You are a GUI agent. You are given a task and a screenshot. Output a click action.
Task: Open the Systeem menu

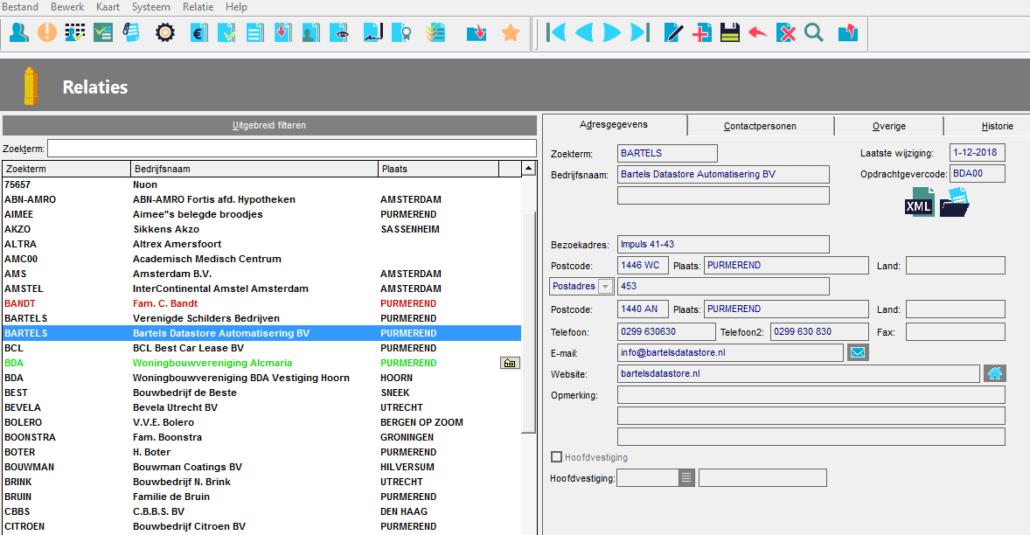[151, 7]
